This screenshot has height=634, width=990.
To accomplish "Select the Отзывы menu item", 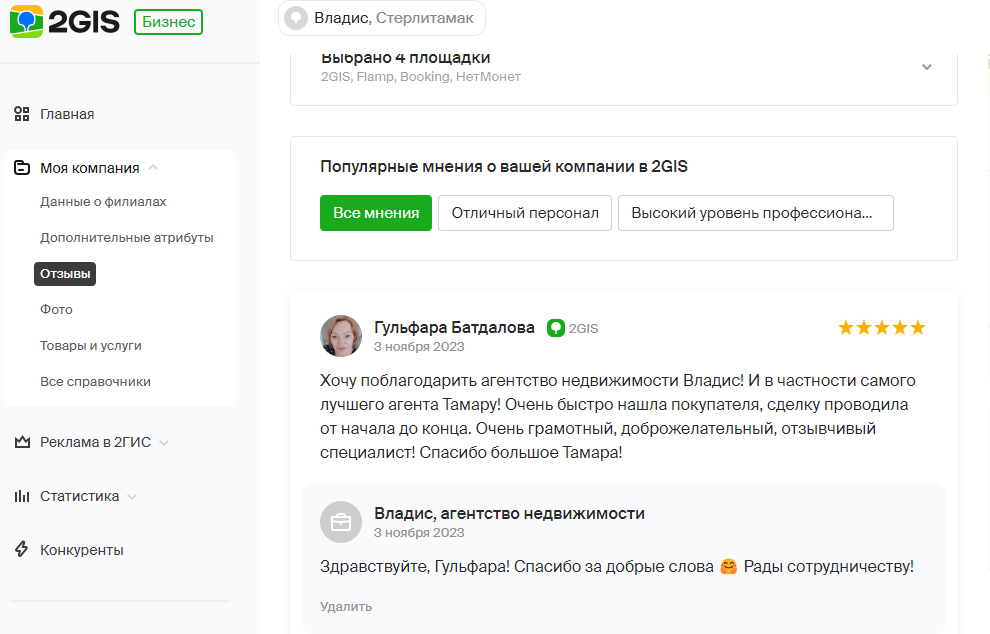I will (65, 274).
